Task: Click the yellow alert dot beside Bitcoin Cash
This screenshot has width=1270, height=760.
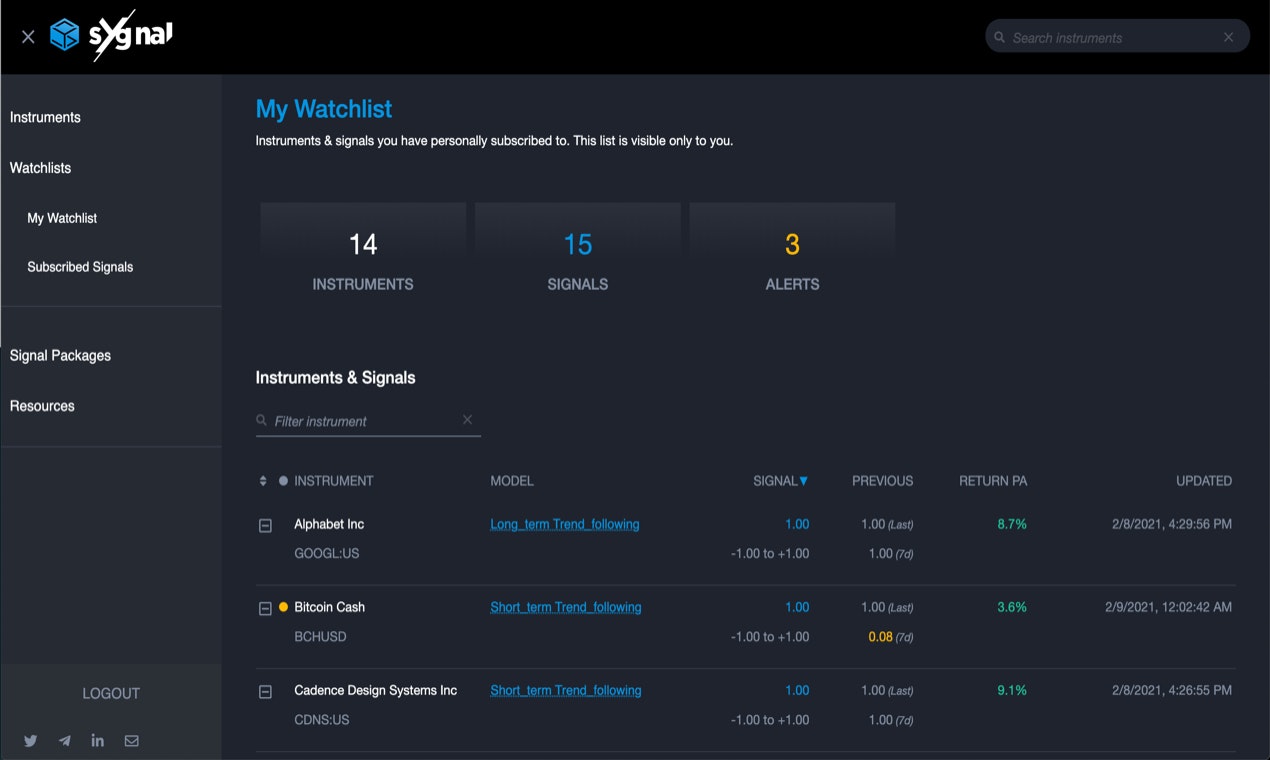Action: click(x=283, y=607)
